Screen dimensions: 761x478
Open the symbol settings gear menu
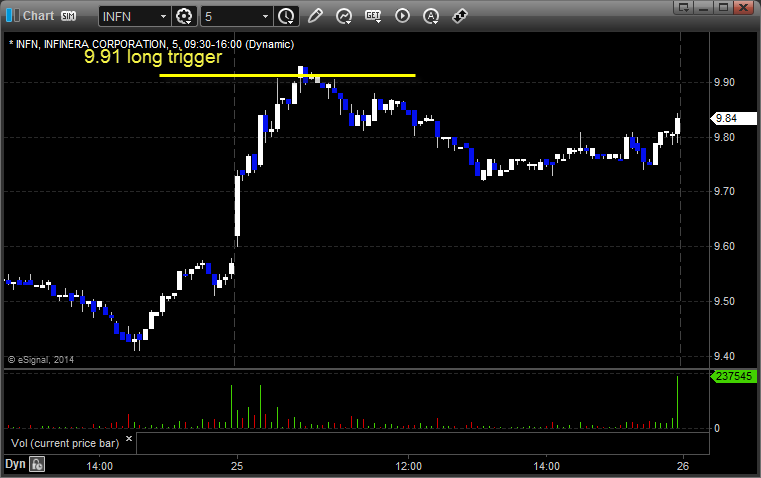point(184,16)
